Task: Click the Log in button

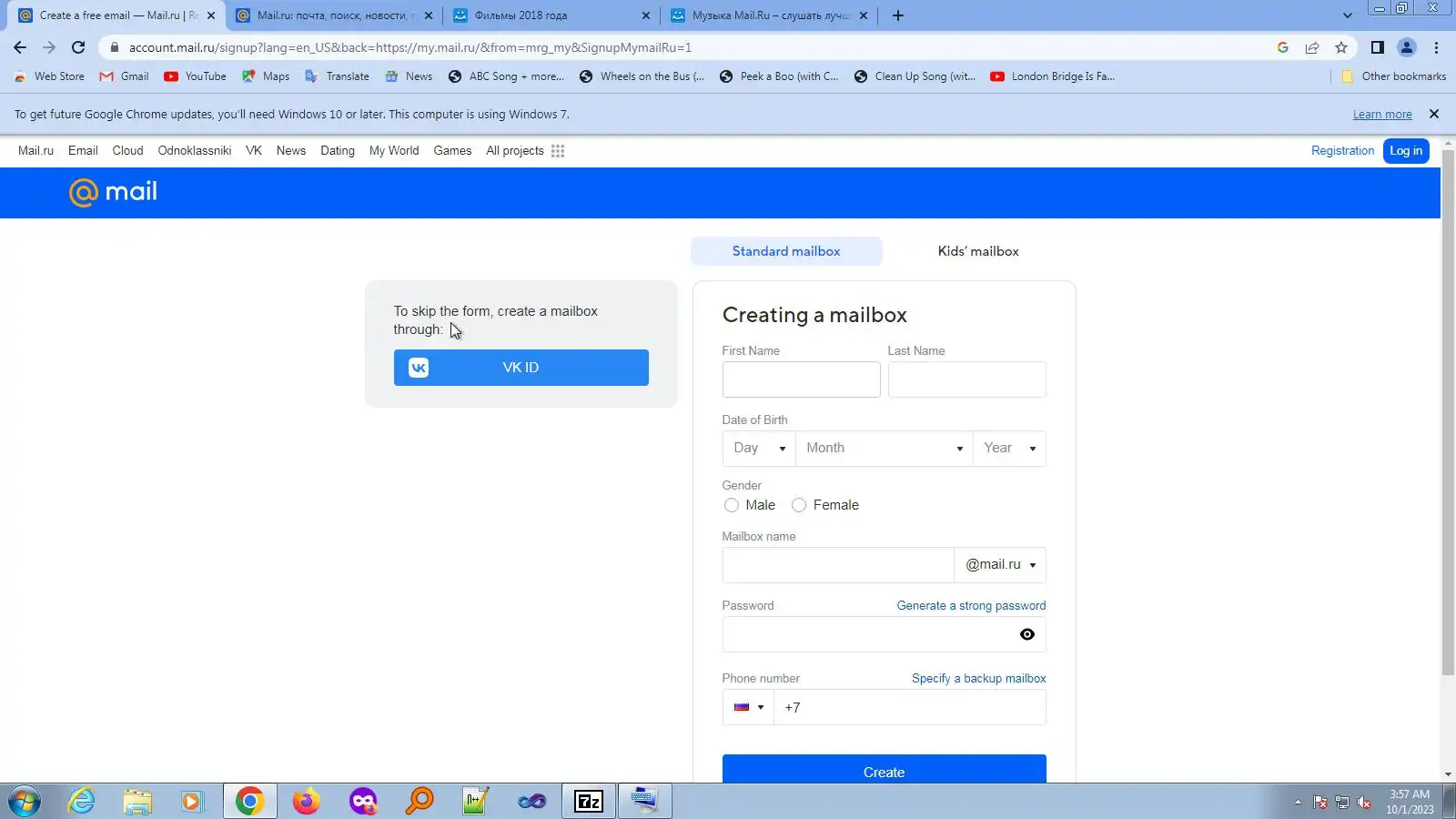Action: 1406,151
